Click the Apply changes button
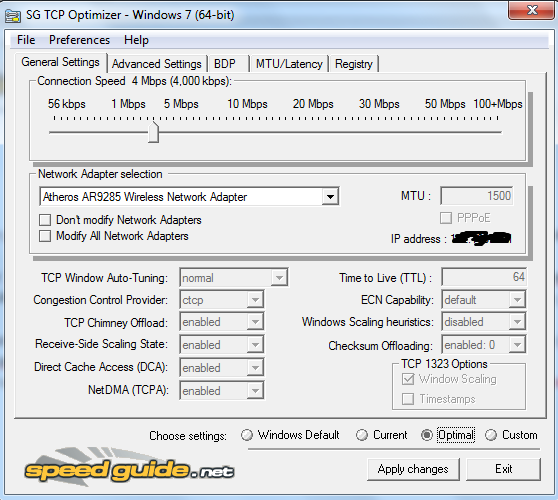558x500 pixels. click(x=413, y=469)
